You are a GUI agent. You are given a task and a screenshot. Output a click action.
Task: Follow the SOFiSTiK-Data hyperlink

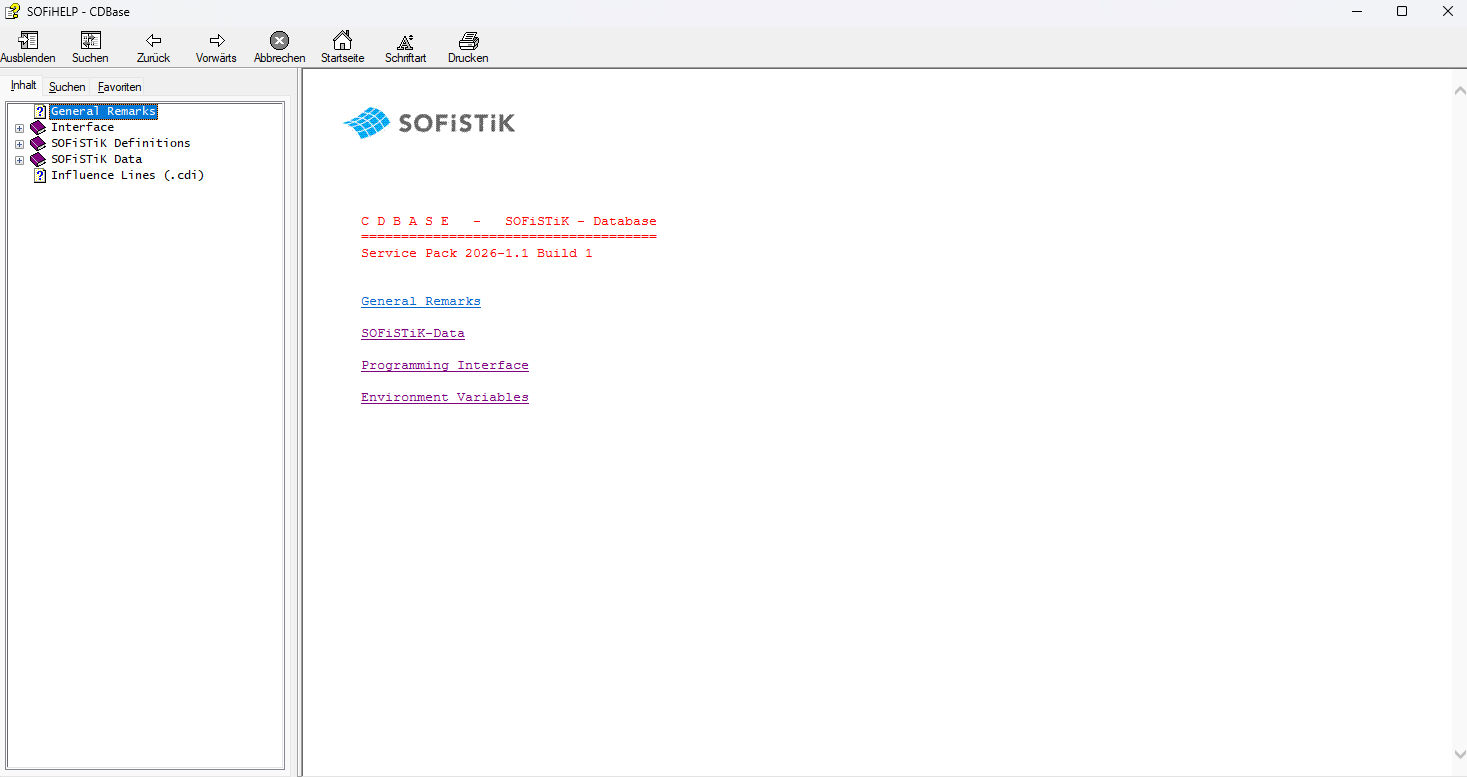coord(412,333)
